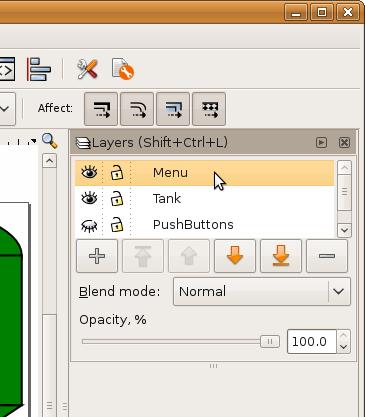Screen dimensions: 365x417
Task: Select the Menu layer name
Action: tap(170, 173)
